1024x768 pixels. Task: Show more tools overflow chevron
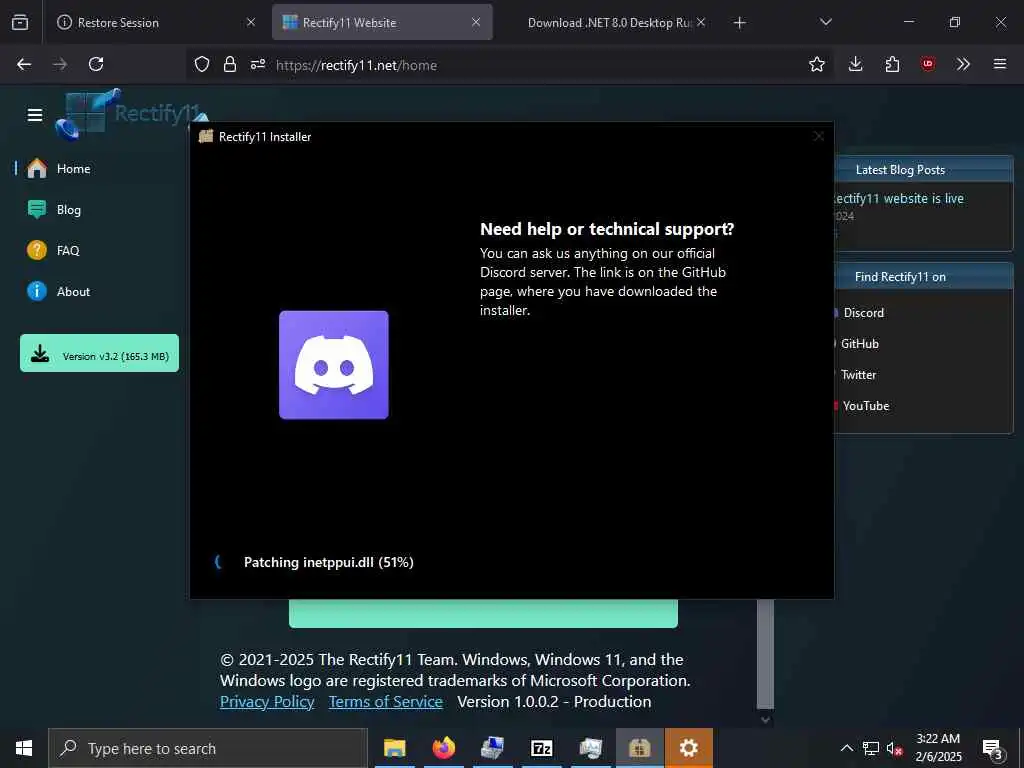click(x=963, y=64)
